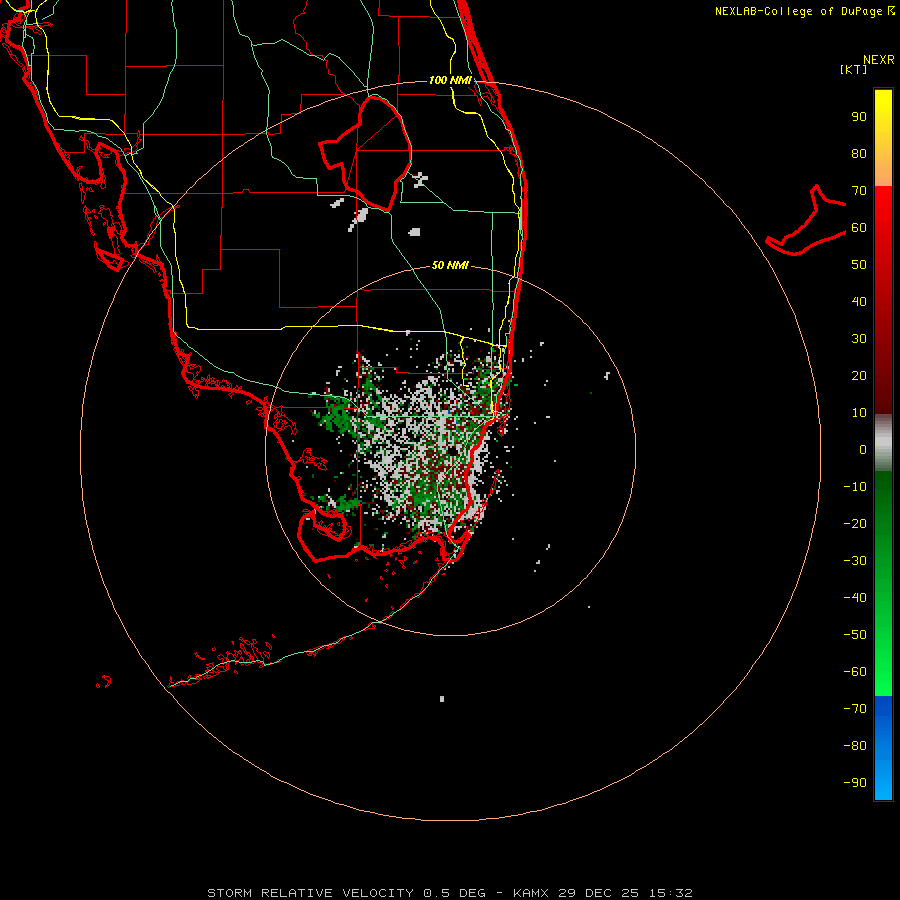Screen dimensions: 900x900
Task: Click the [KT] units label
Action: click(x=854, y=69)
